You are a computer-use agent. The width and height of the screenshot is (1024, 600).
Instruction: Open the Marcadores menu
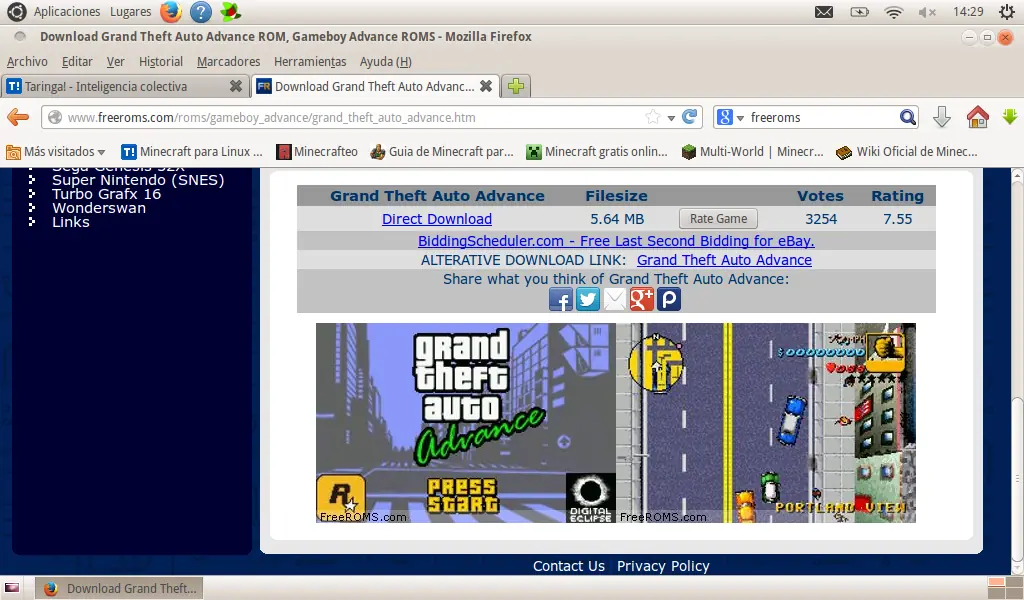229,61
